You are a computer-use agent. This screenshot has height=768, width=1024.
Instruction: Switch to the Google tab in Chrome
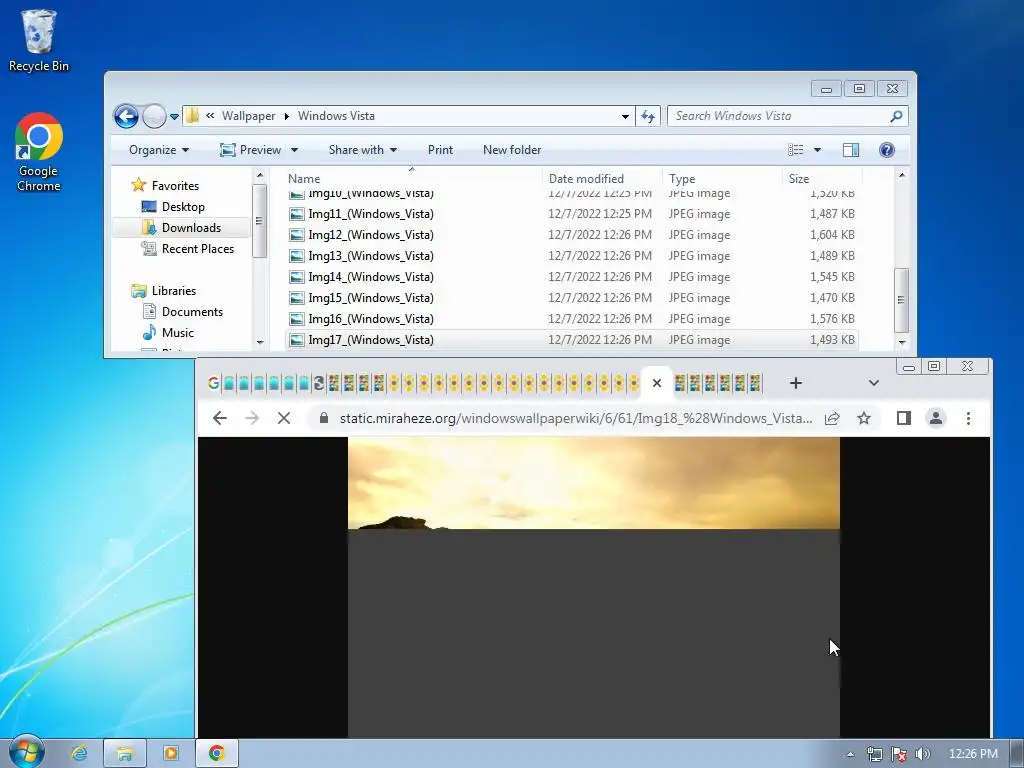(x=214, y=383)
